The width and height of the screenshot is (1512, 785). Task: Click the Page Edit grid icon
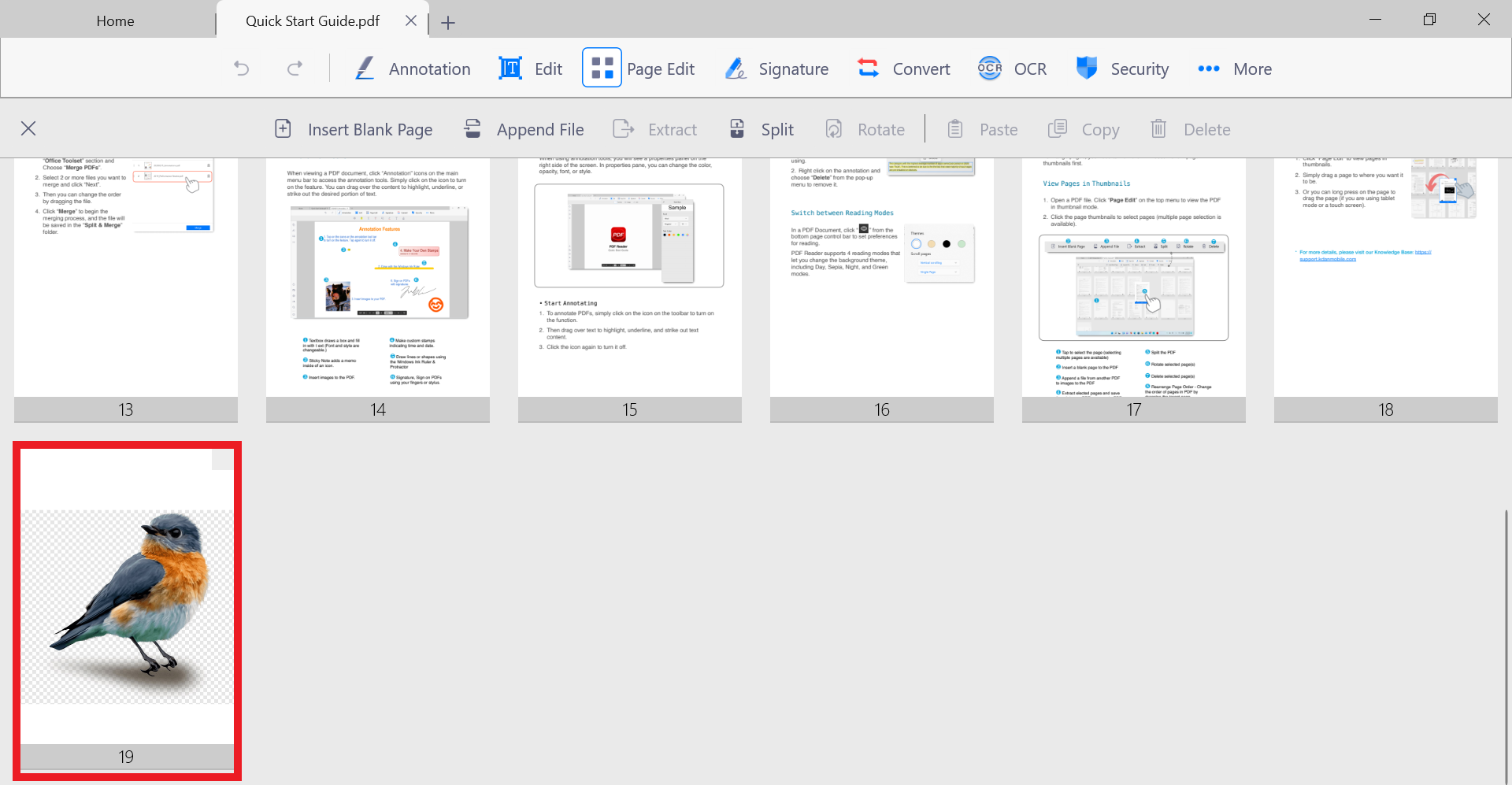coord(602,68)
